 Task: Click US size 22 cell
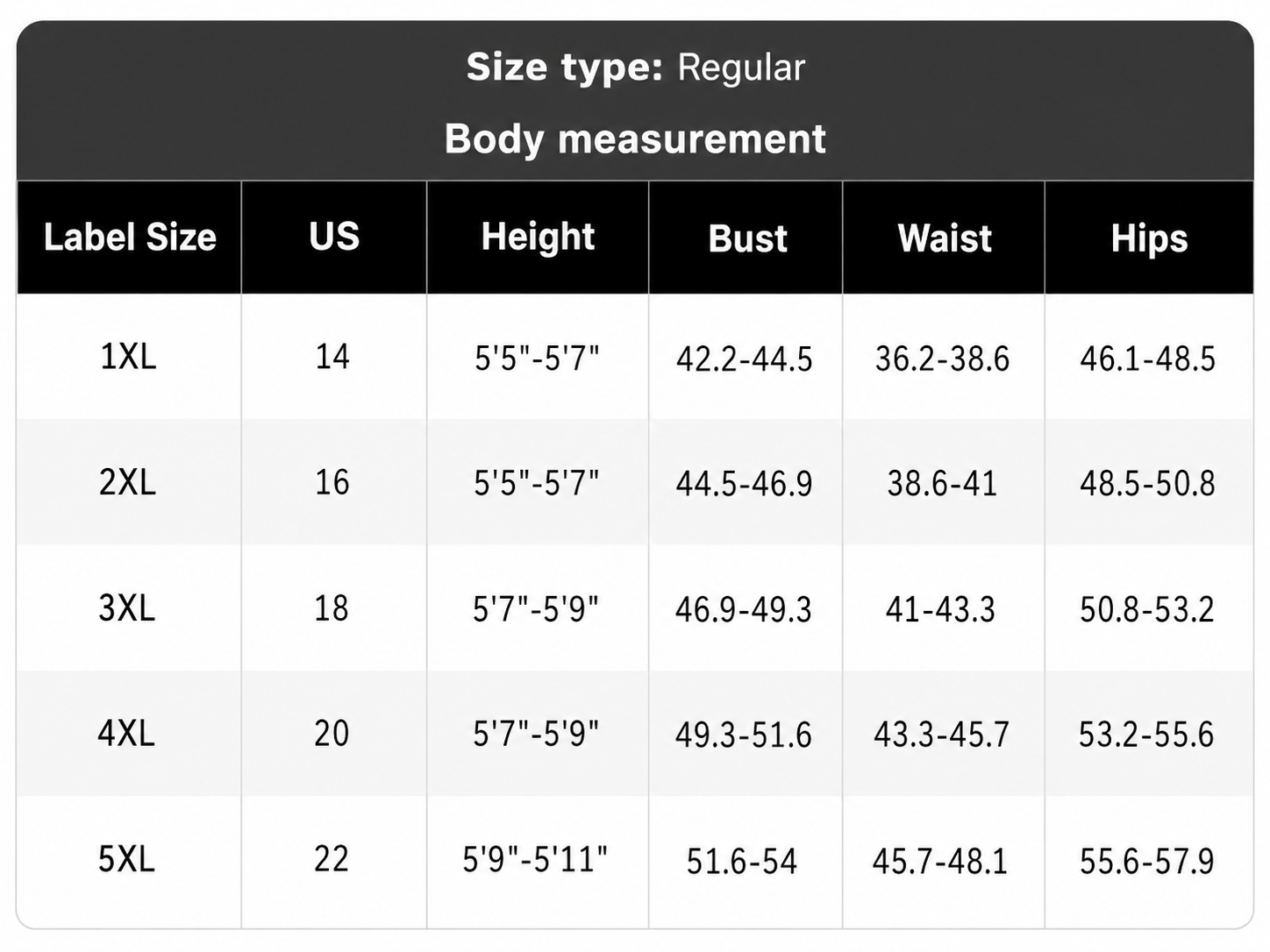(332, 859)
